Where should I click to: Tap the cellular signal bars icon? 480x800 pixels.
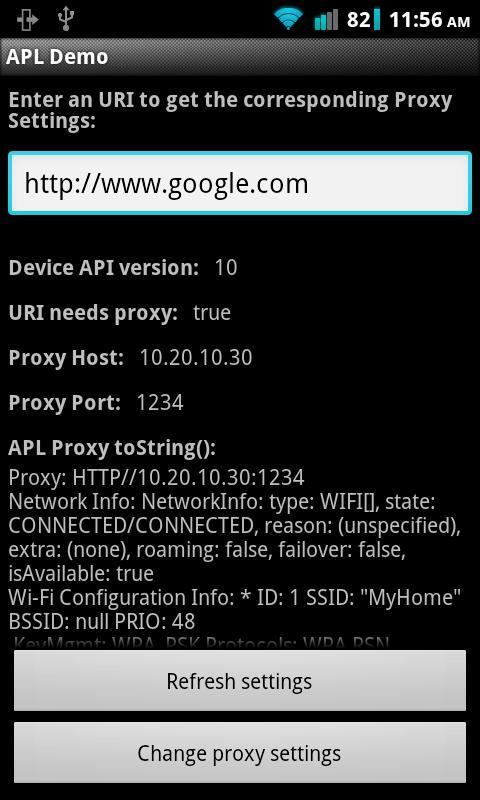pyautogui.click(x=325, y=20)
